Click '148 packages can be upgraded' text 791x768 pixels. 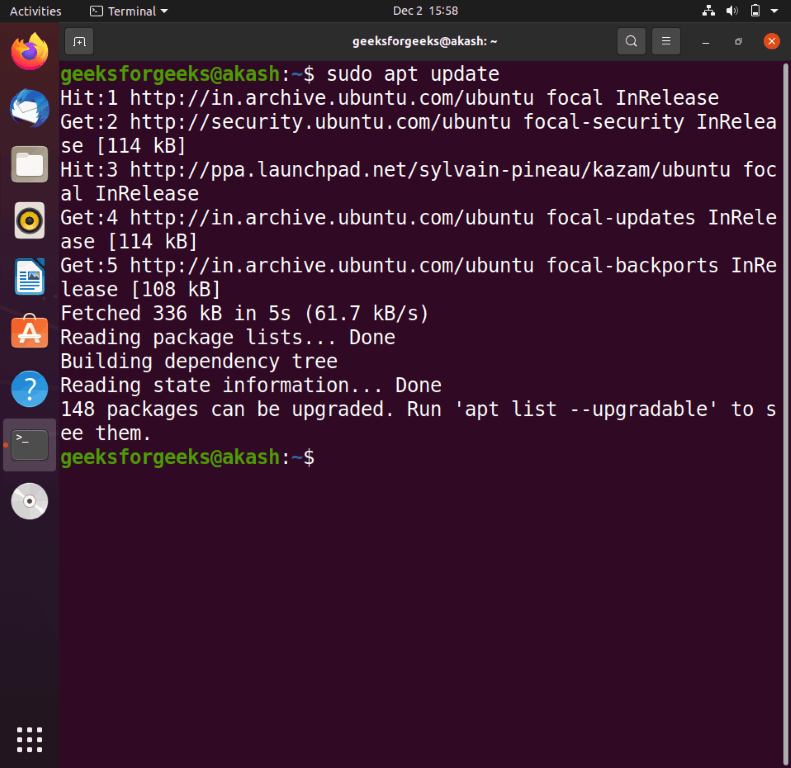point(227,409)
